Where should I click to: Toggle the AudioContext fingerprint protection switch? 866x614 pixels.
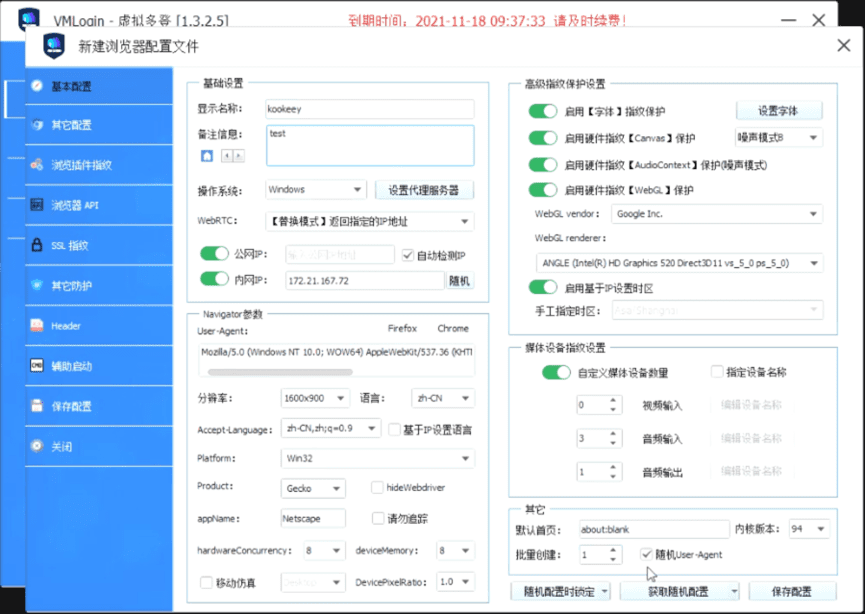coord(543,165)
